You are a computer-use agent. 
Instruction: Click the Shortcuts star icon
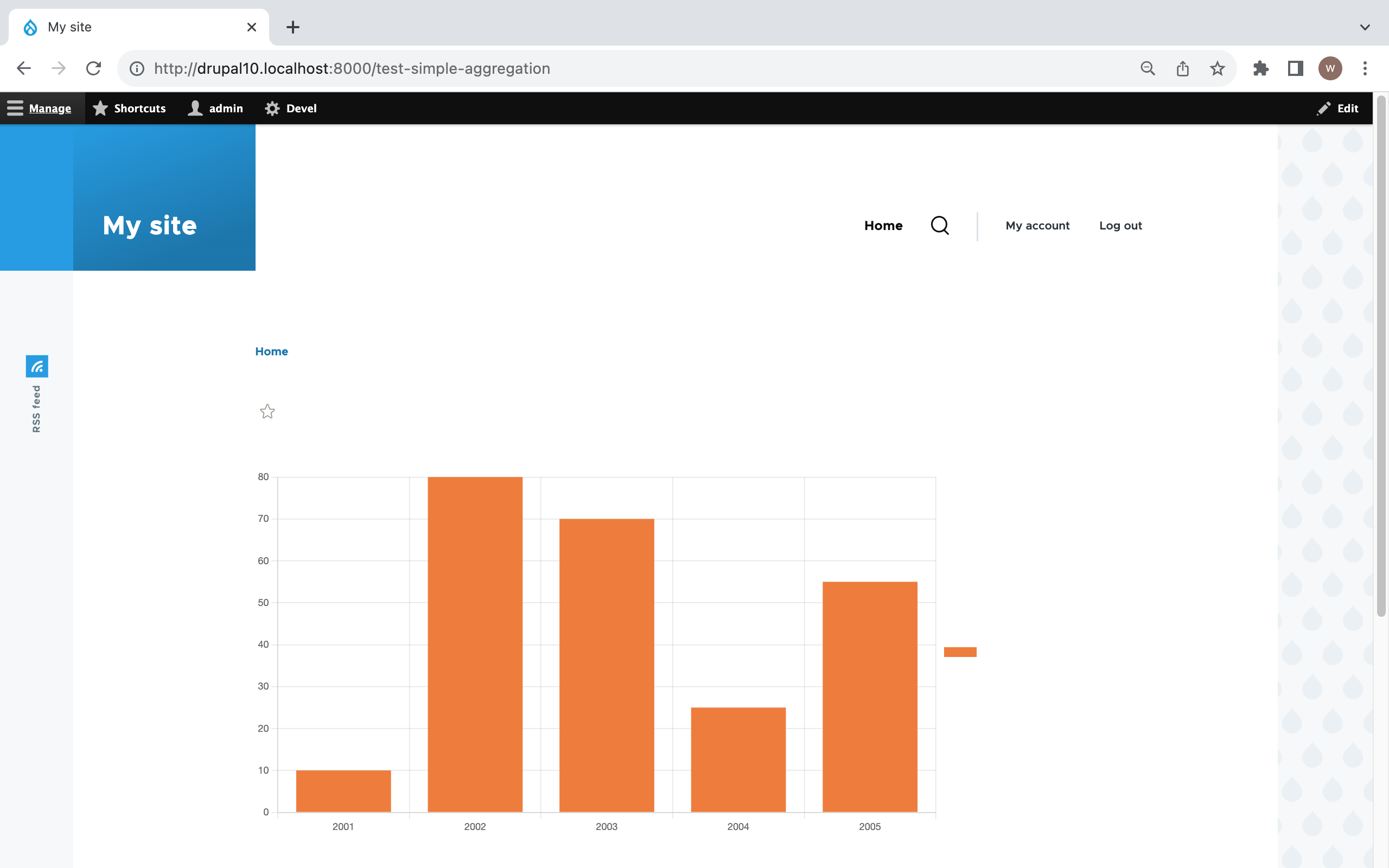[x=100, y=108]
